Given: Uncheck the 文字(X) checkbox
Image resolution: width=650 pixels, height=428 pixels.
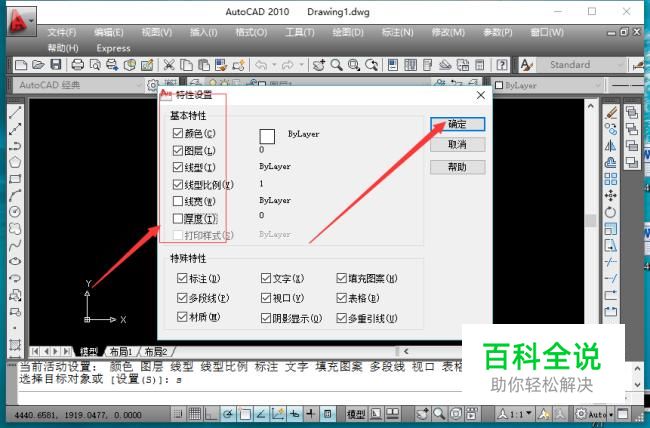Looking at the screenshot, I should pos(266,278).
